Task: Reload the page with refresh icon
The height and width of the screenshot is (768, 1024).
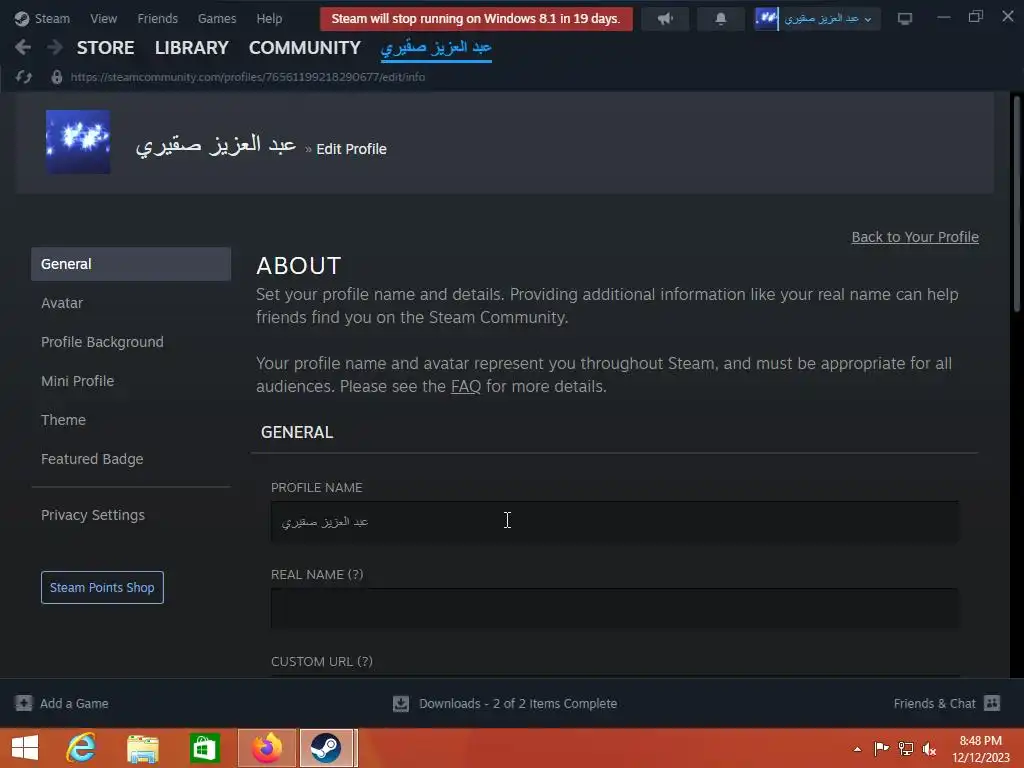Action: [24, 77]
